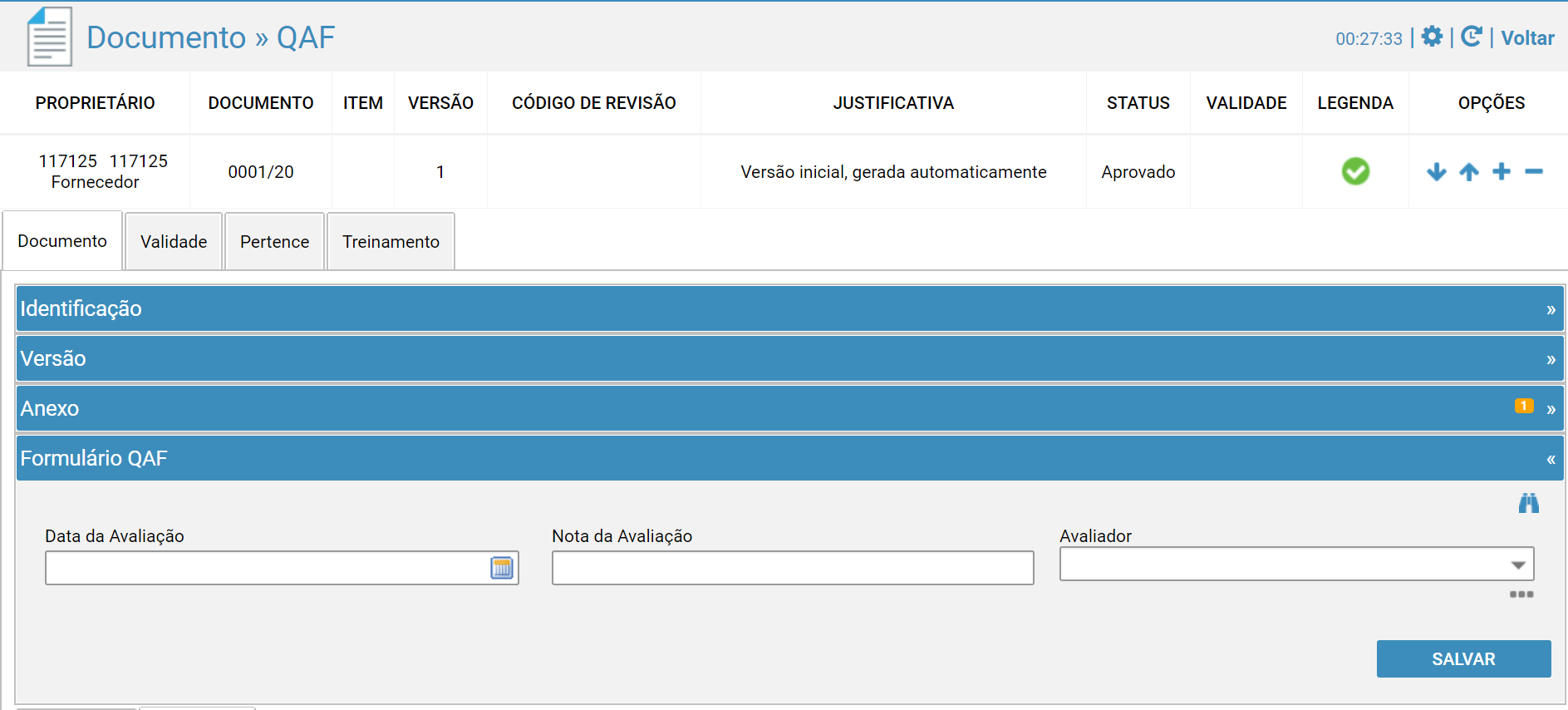Viewport: 1568px width, 710px height.
Task: Click the plus option icon
Action: 1502,172
